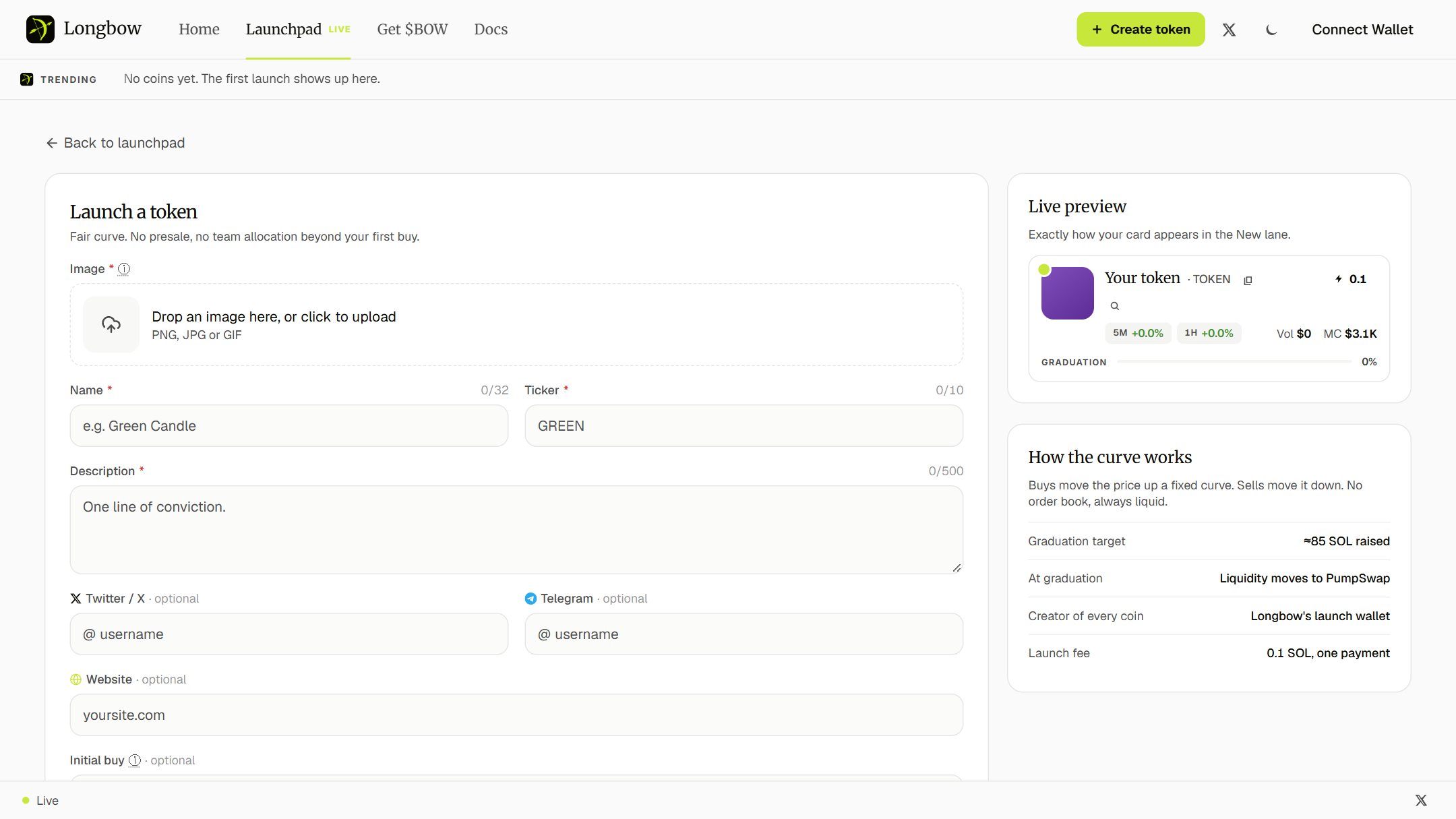Viewport: 1456px width, 819px height.
Task: Click the Longbow logo icon
Action: 40,29
